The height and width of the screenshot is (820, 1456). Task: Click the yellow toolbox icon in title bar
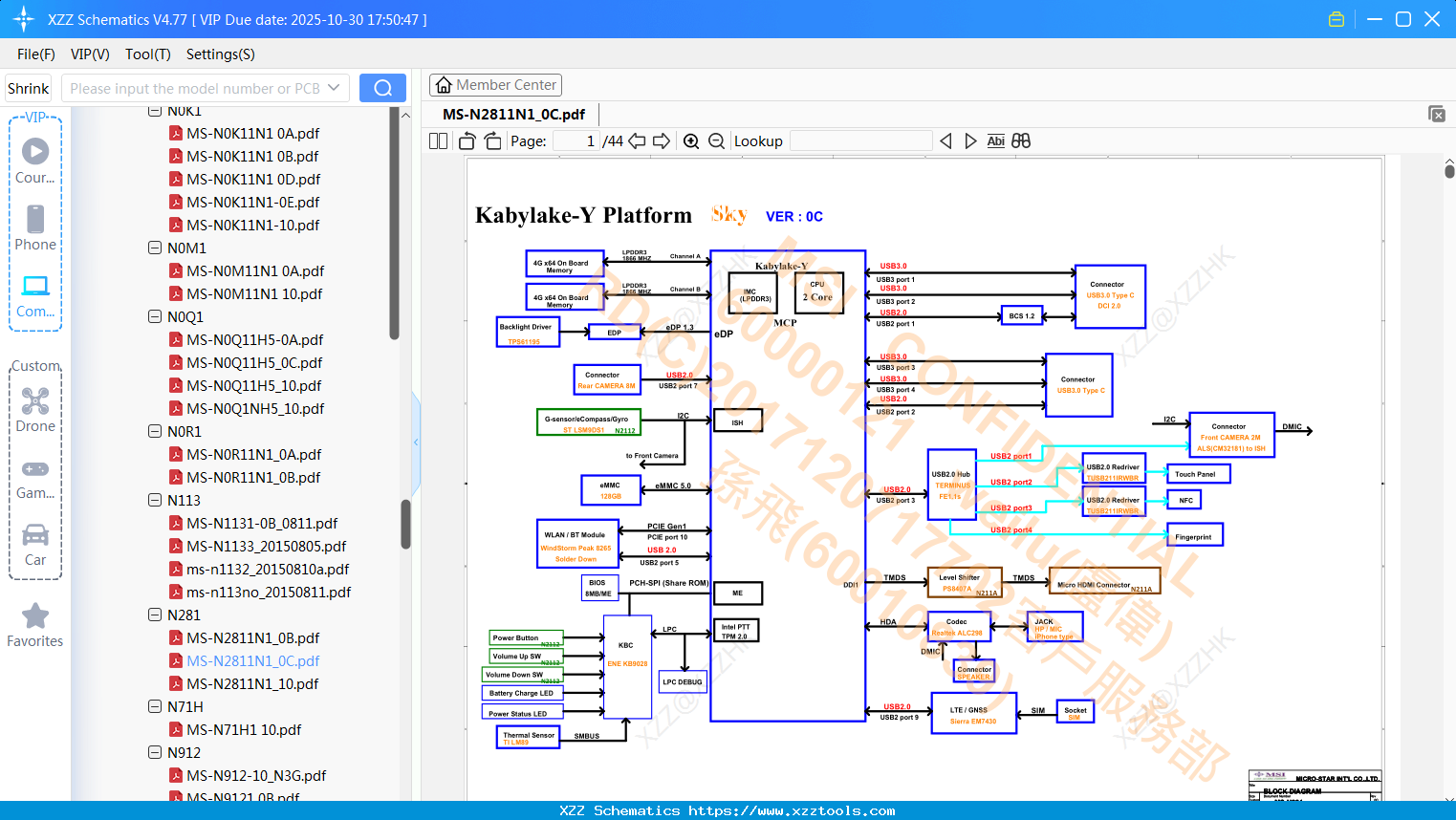click(x=1336, y=19)
